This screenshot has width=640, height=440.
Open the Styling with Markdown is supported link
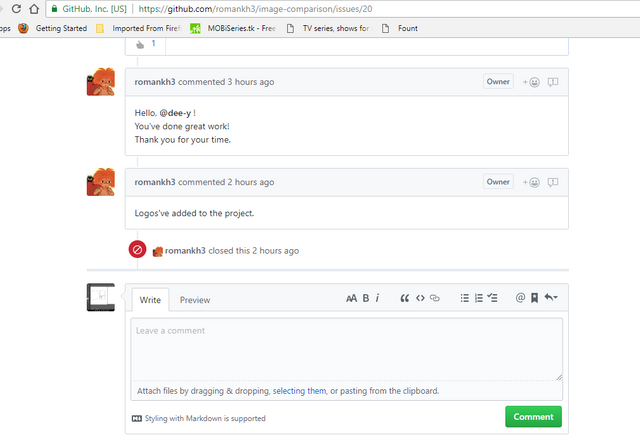[x=199, y=418]
